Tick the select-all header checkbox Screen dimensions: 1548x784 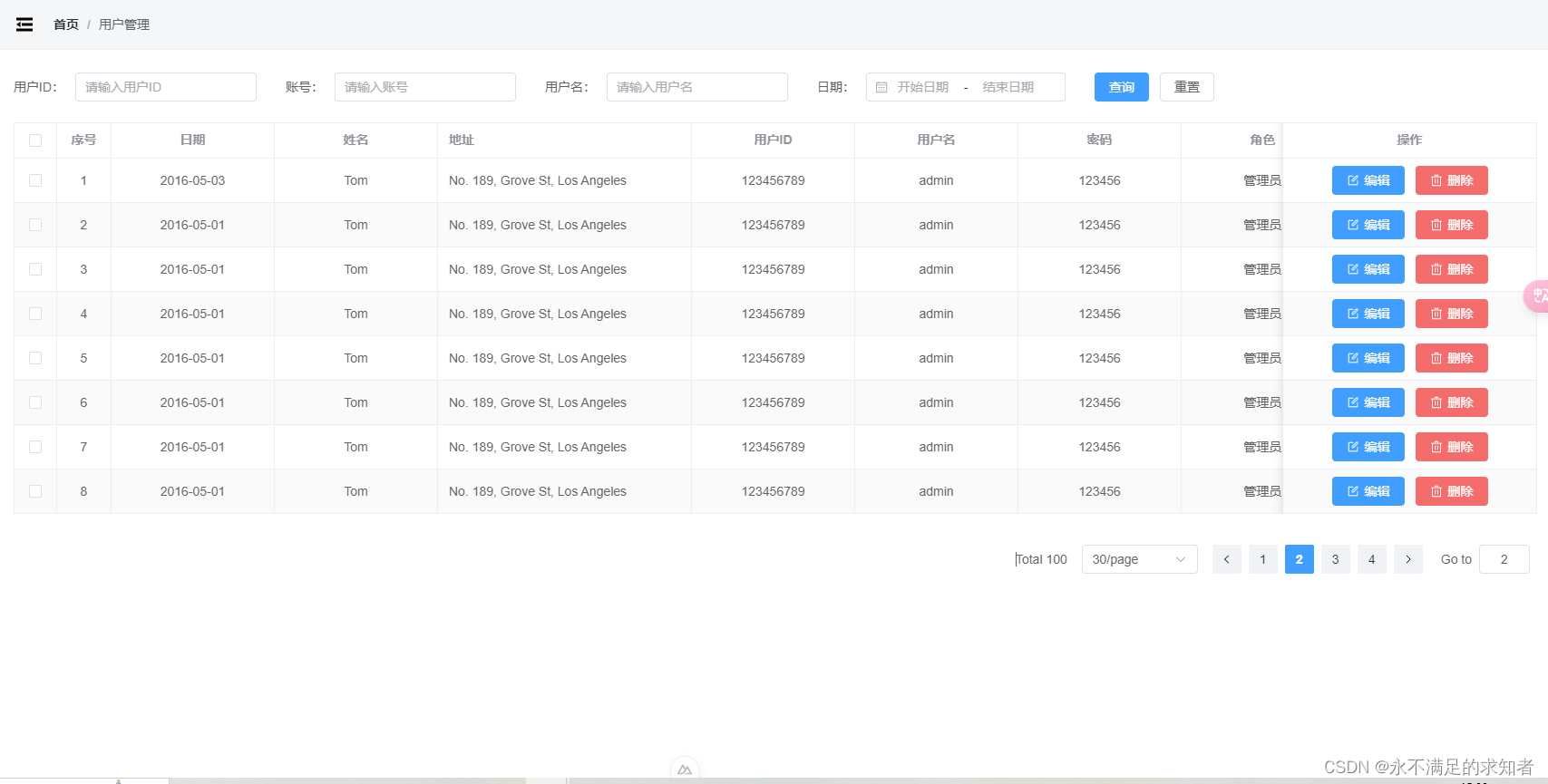pos(35,140)
